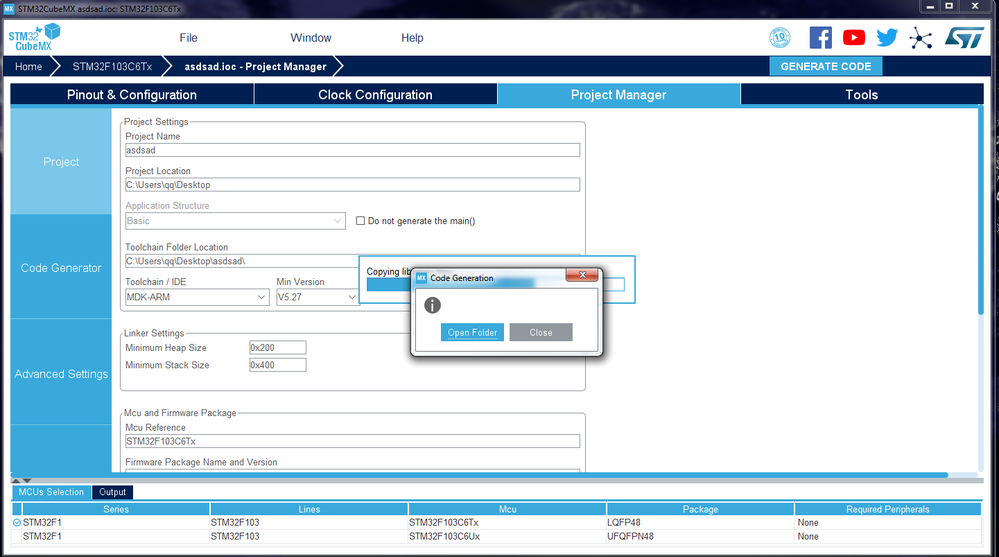Click the Minimum Heap Size field

(277, 347)
